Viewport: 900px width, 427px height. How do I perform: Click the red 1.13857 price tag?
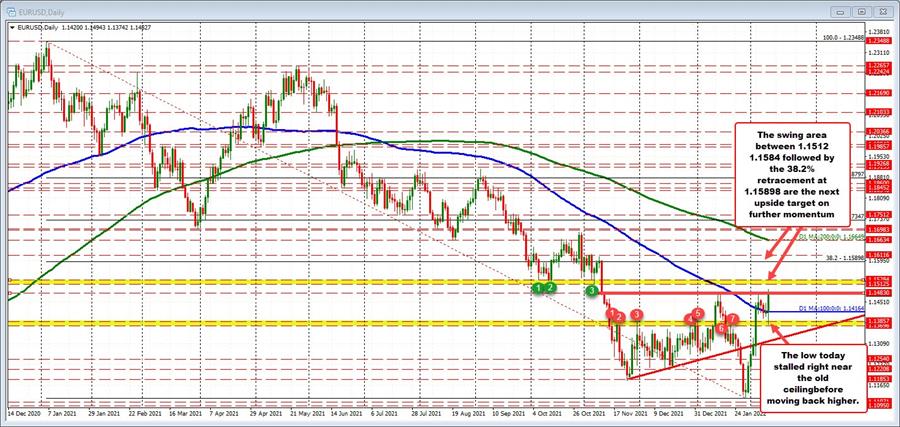877,320
